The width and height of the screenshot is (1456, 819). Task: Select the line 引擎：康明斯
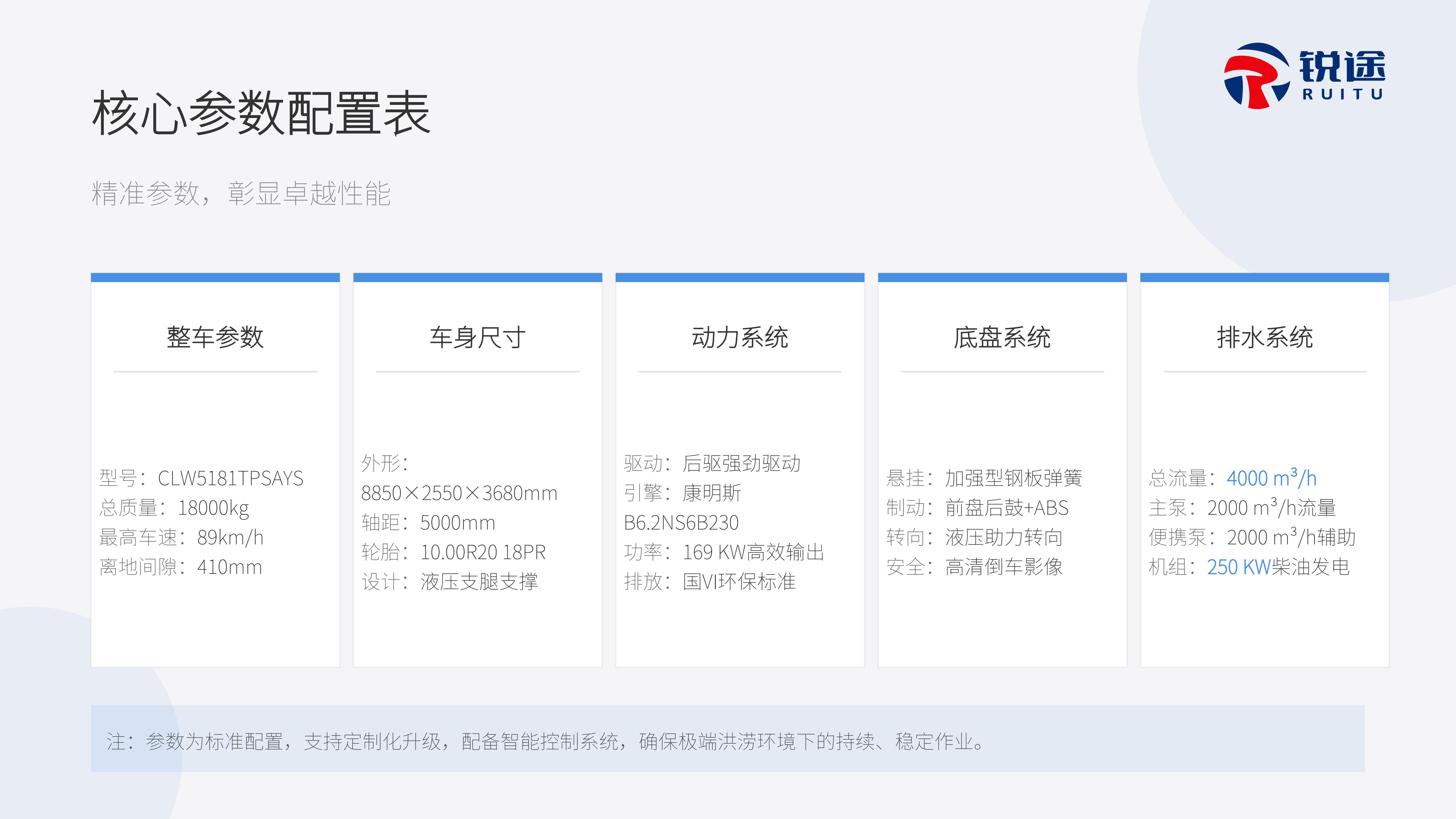coord(682,493)
